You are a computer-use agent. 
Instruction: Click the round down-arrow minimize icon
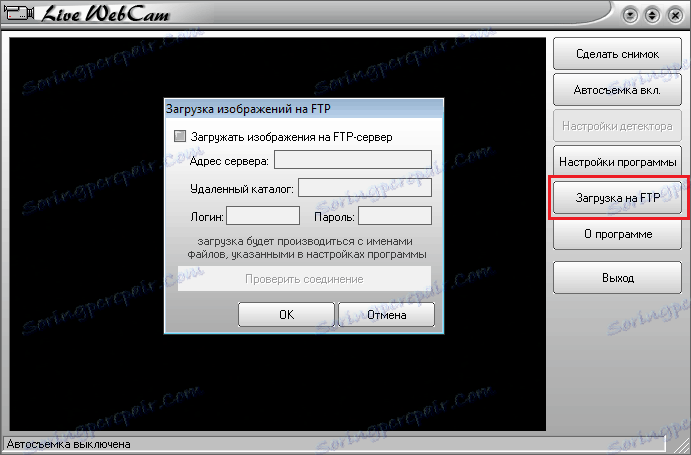(x=631, y=16)
